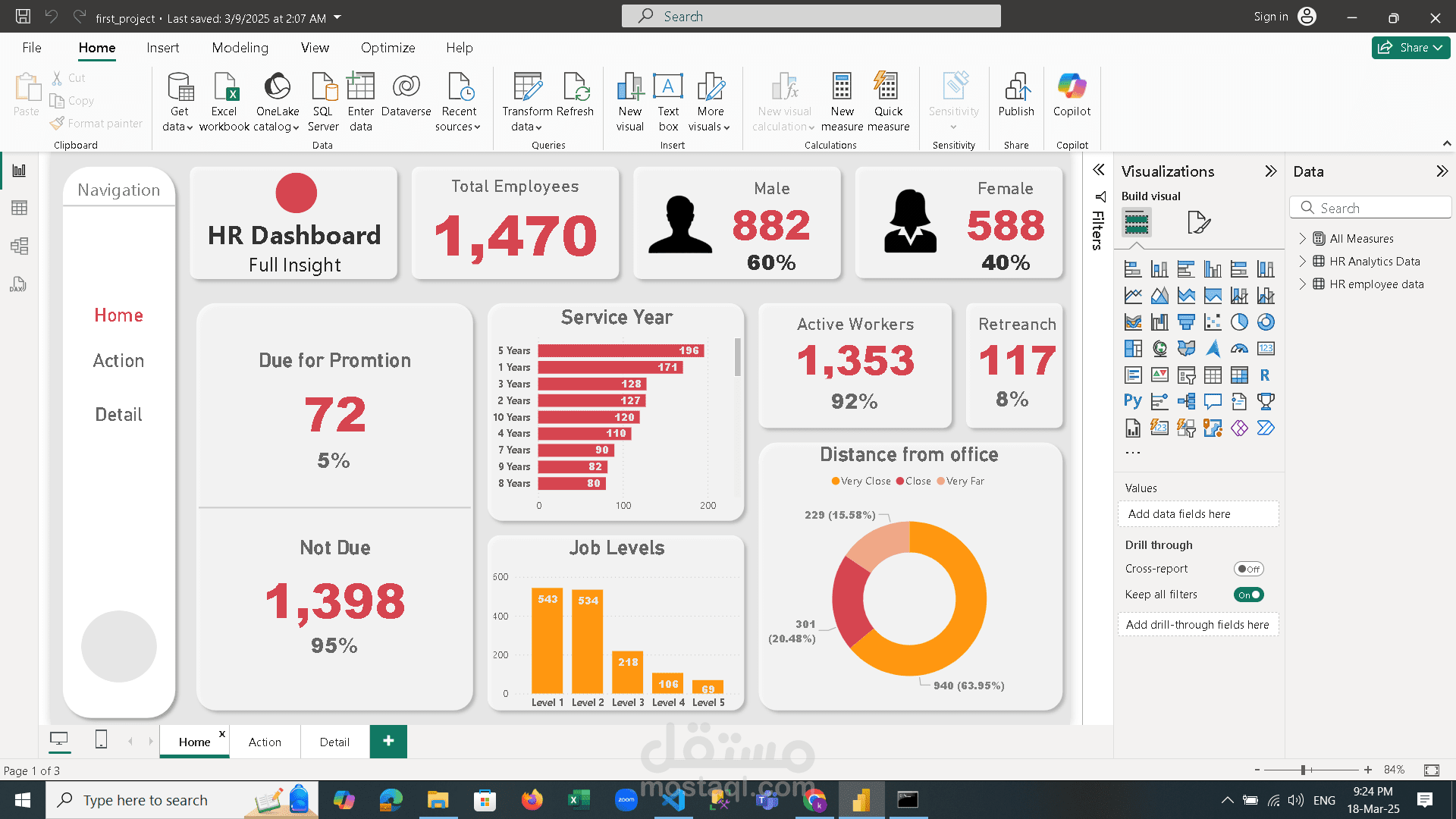
Task: Add a new page with the plus button
Action: (388, 741)
